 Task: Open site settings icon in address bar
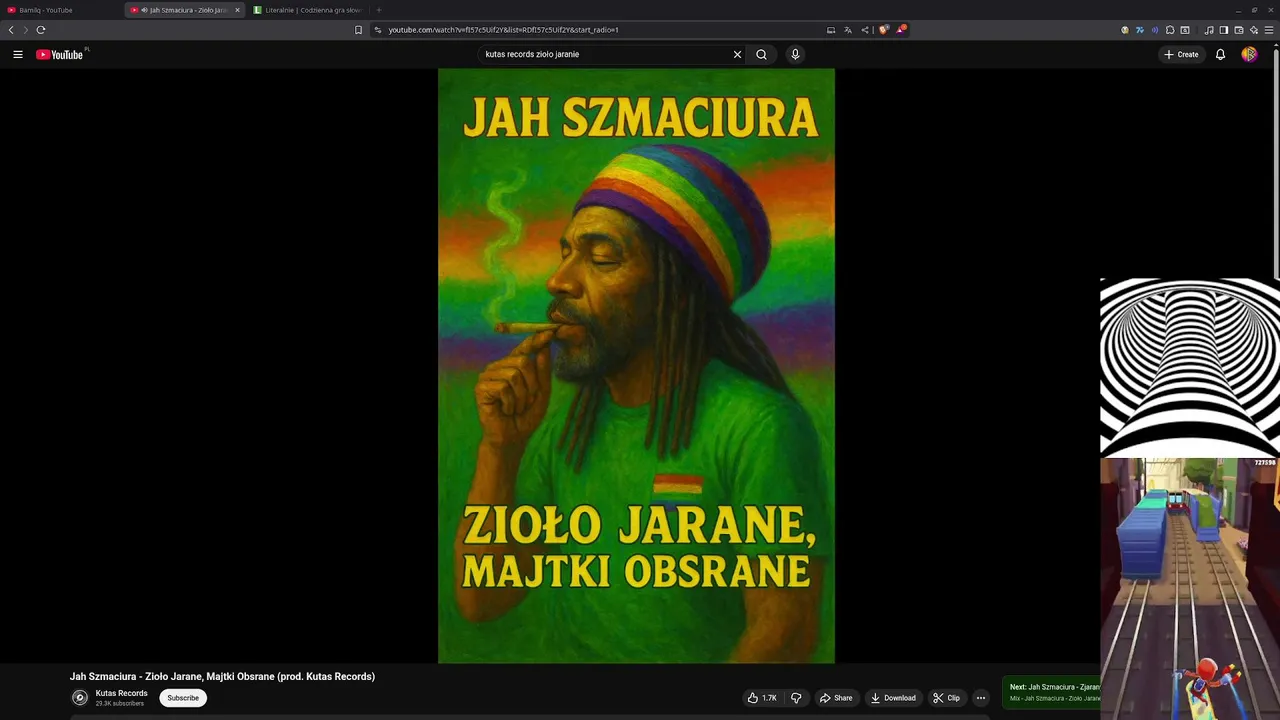click(x=378, y=30)
